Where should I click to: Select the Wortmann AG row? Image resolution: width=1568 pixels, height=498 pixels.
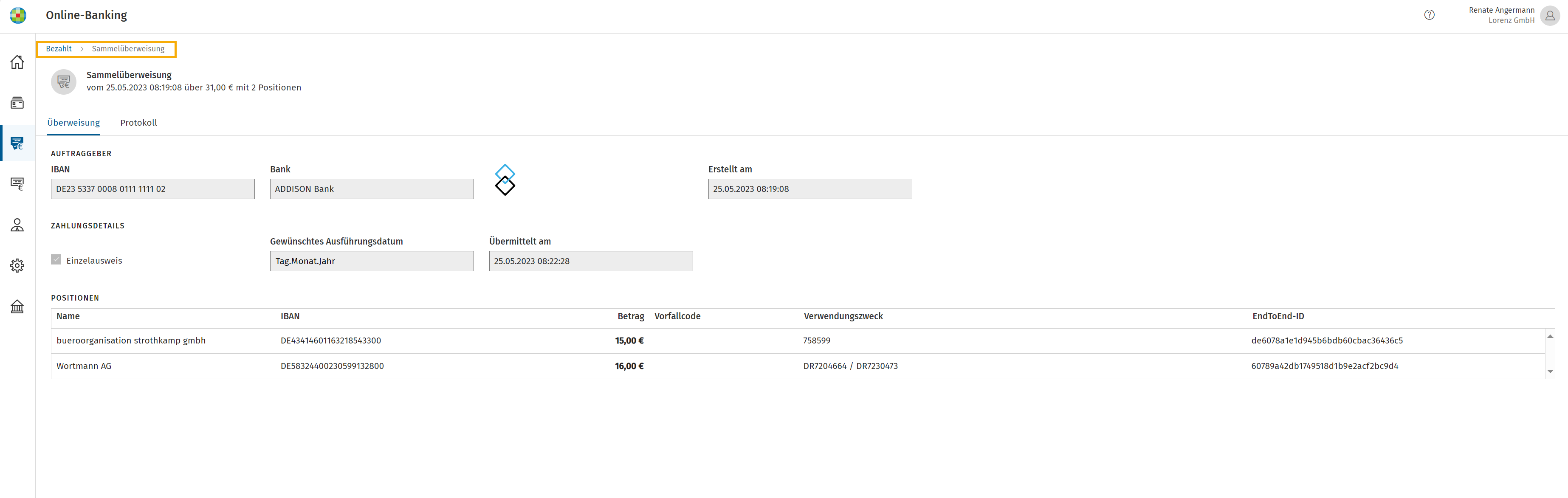click(x=798, y=366)
